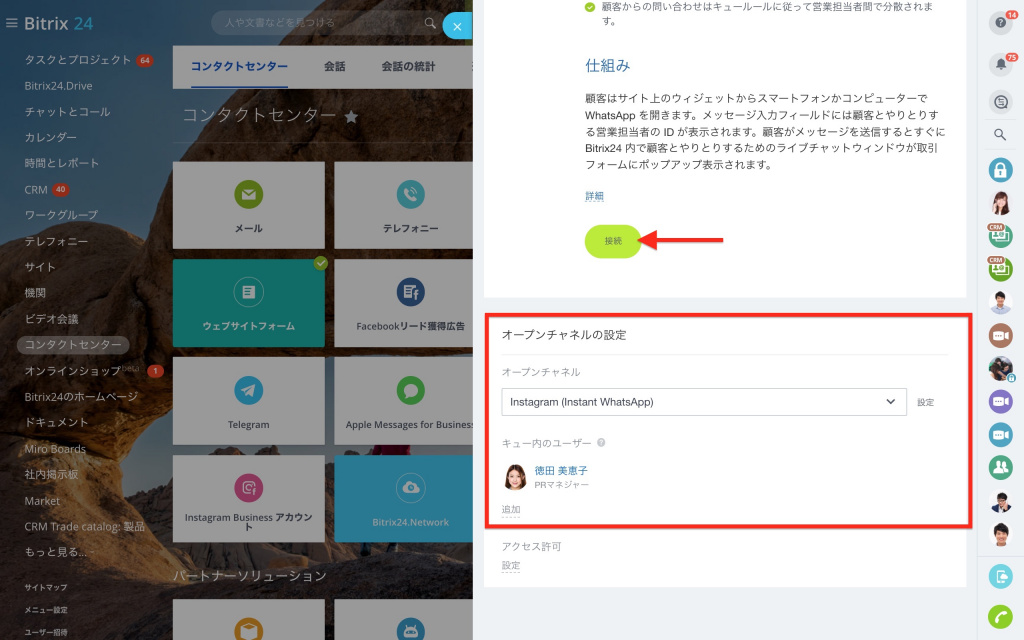Click 追加 to add a queue user
Viewport: 1024px width, 640px height.
[511, 509]
